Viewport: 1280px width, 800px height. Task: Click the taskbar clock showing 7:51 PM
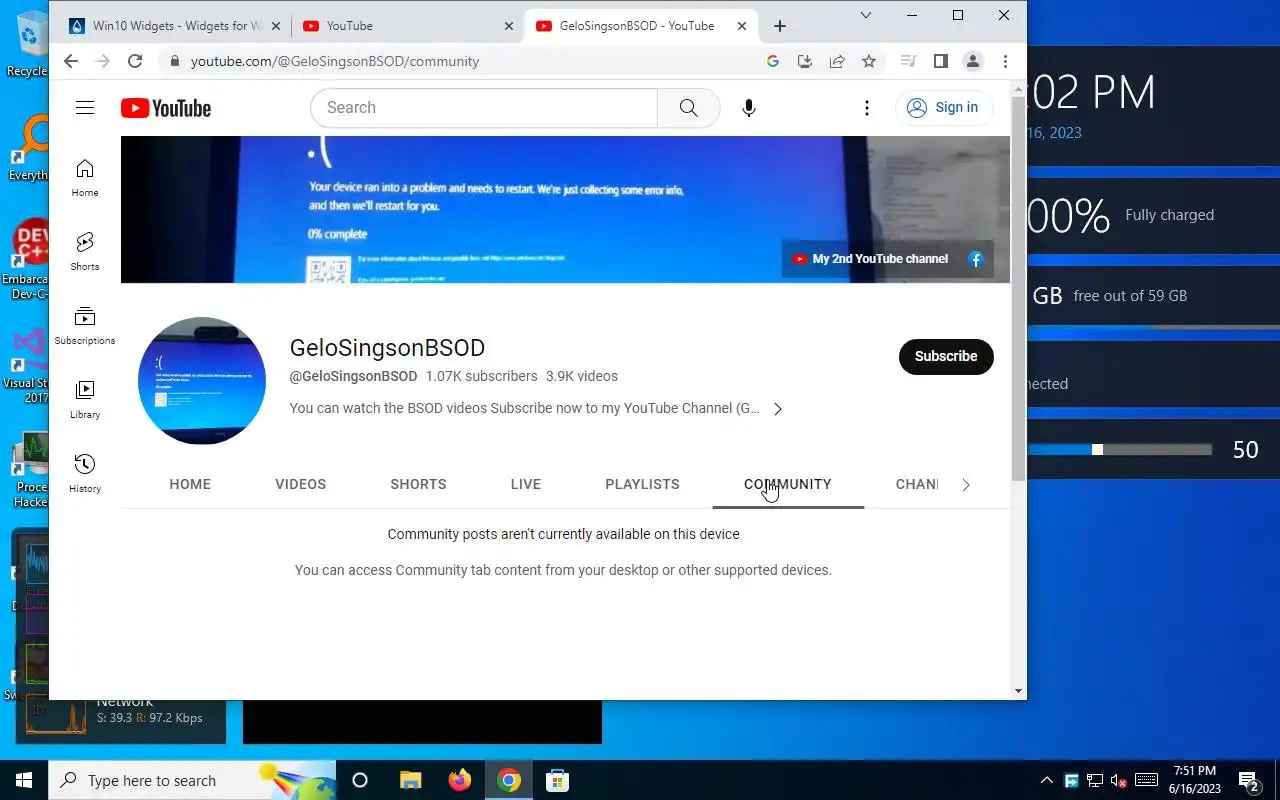coord(1194,780)
